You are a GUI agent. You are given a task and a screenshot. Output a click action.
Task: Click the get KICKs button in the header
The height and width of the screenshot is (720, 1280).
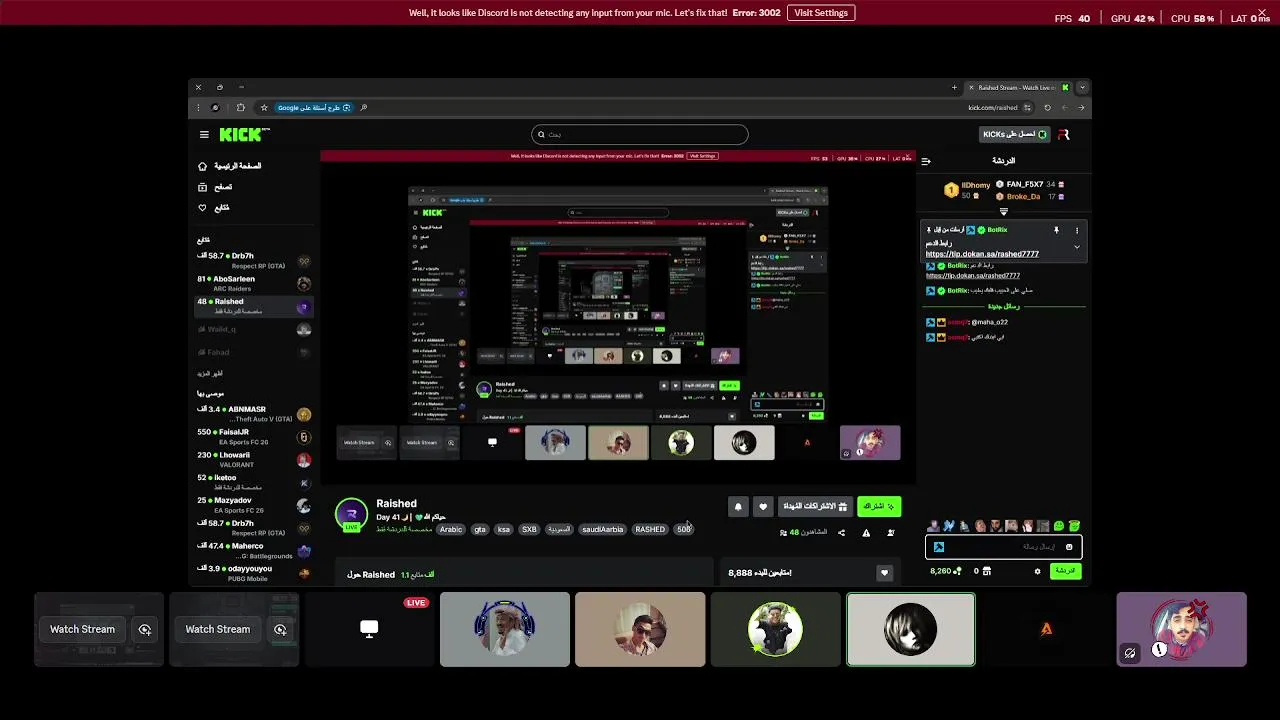click(x=1014, y=134)
